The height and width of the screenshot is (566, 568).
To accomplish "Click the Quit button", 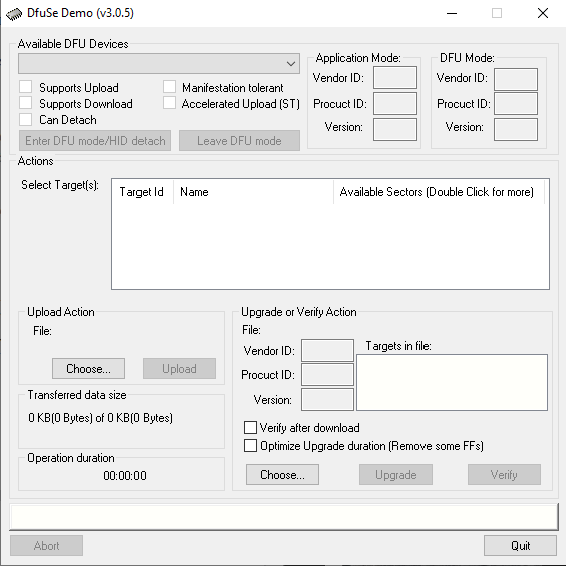I will pyautogui.click(x=520, y=545).
